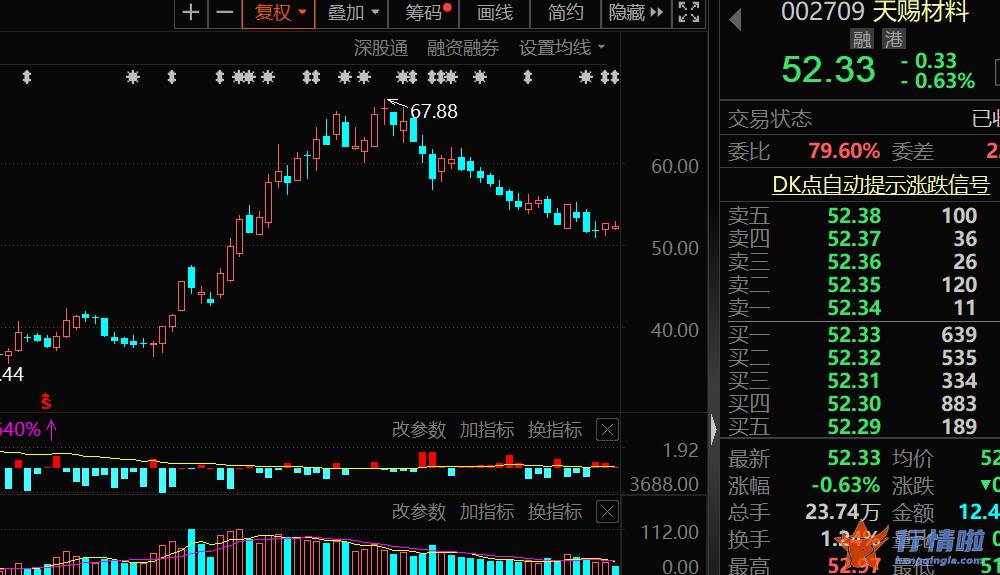Select the 画线 drawing tool
The width and height of the screenshot is (1000, 575).
pyautogui.click(x=494, y=13)
